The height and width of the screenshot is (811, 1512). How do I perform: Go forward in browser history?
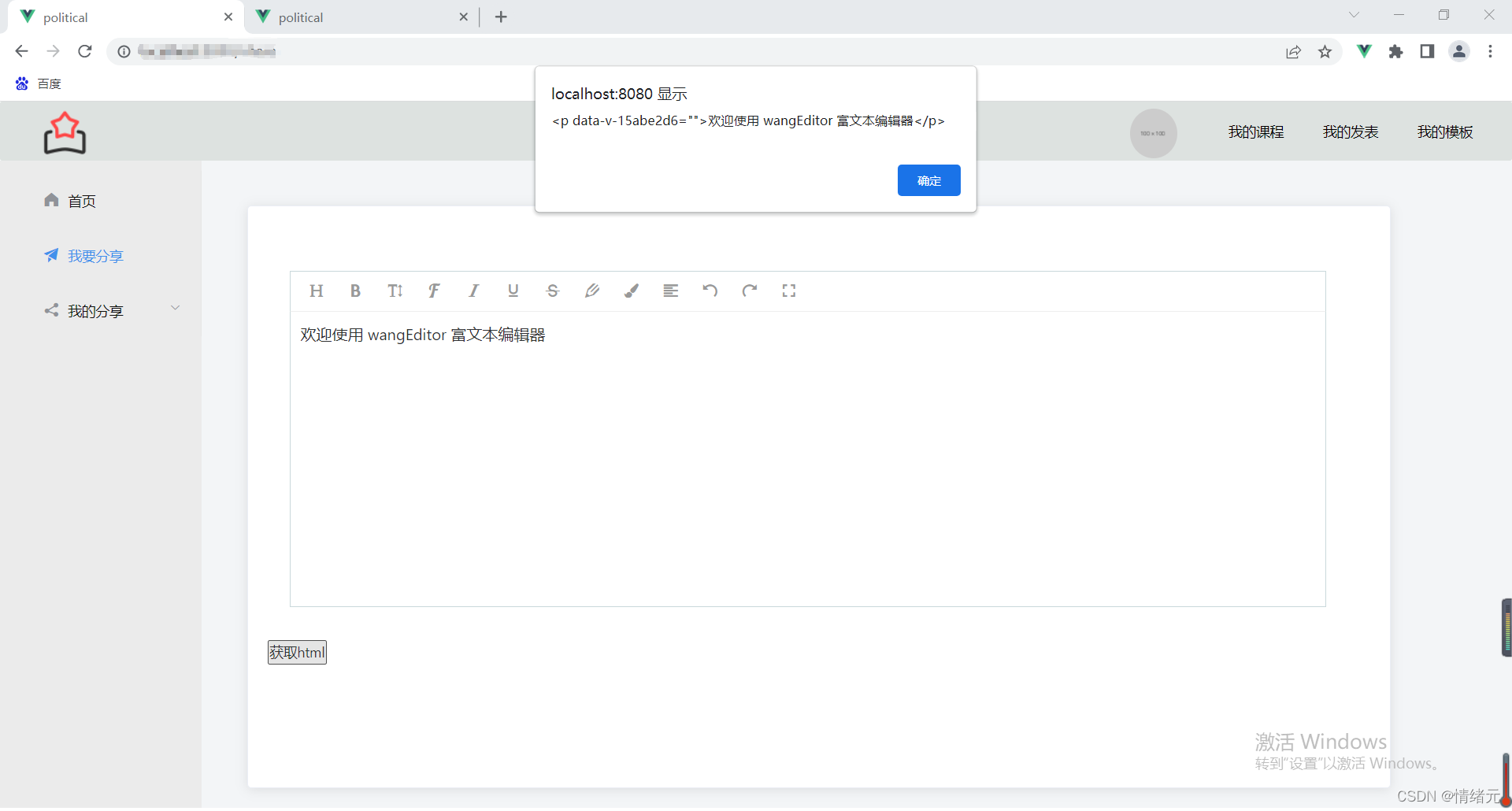(53, 51)
